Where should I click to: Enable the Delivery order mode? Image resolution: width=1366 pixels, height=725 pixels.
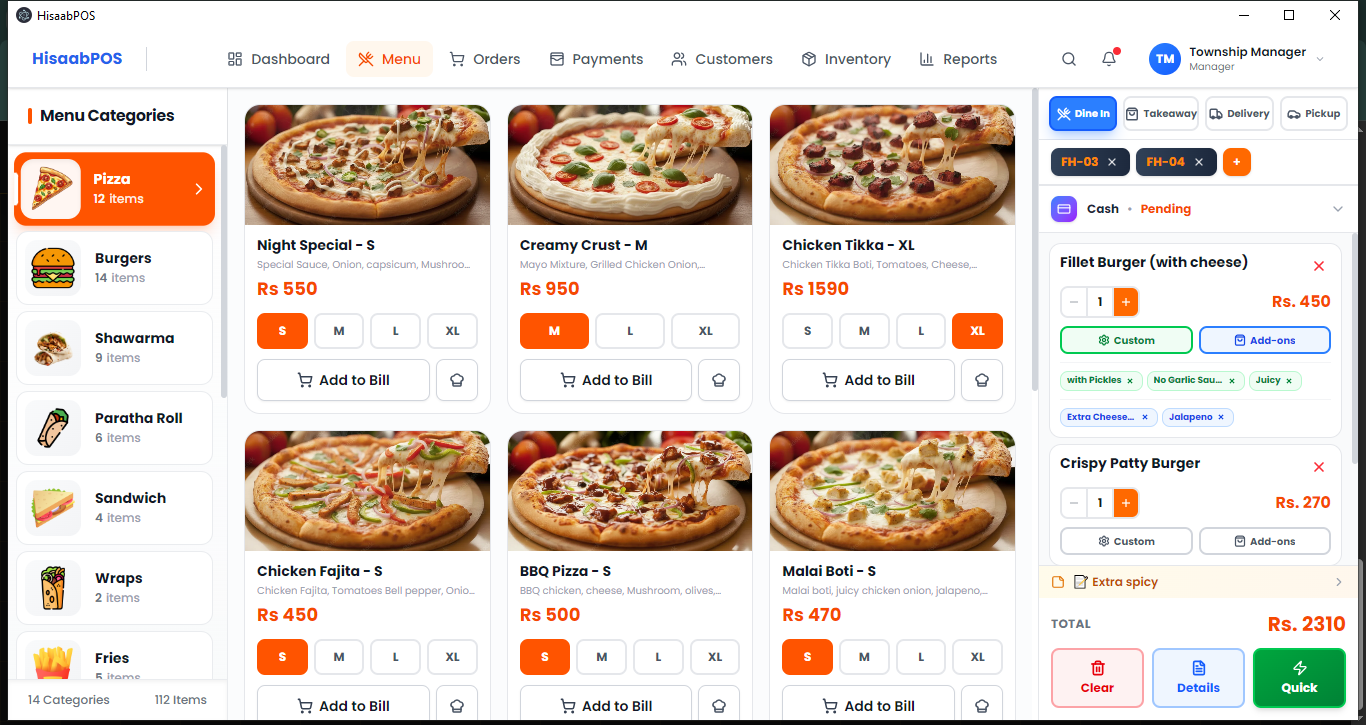(1239, 113)
